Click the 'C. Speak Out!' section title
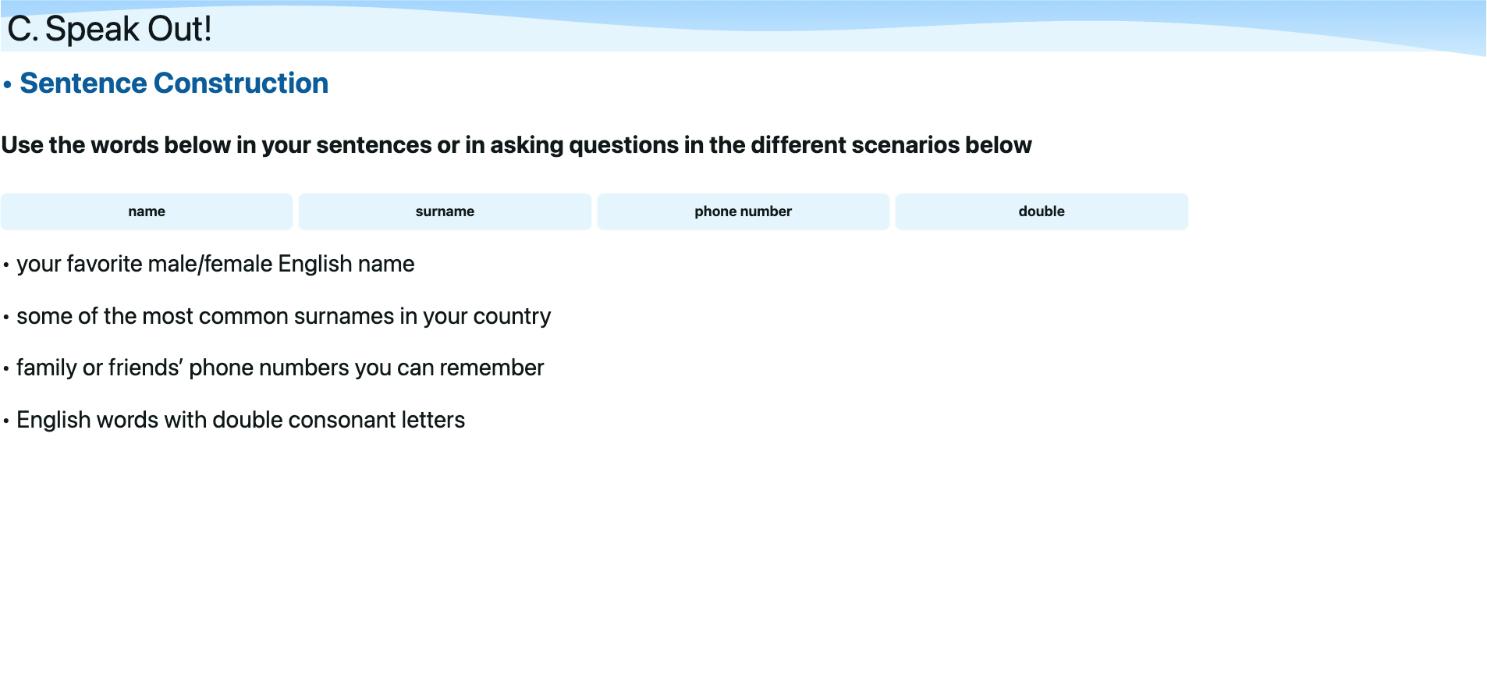The image size is (1487, 675). (110, 29)
